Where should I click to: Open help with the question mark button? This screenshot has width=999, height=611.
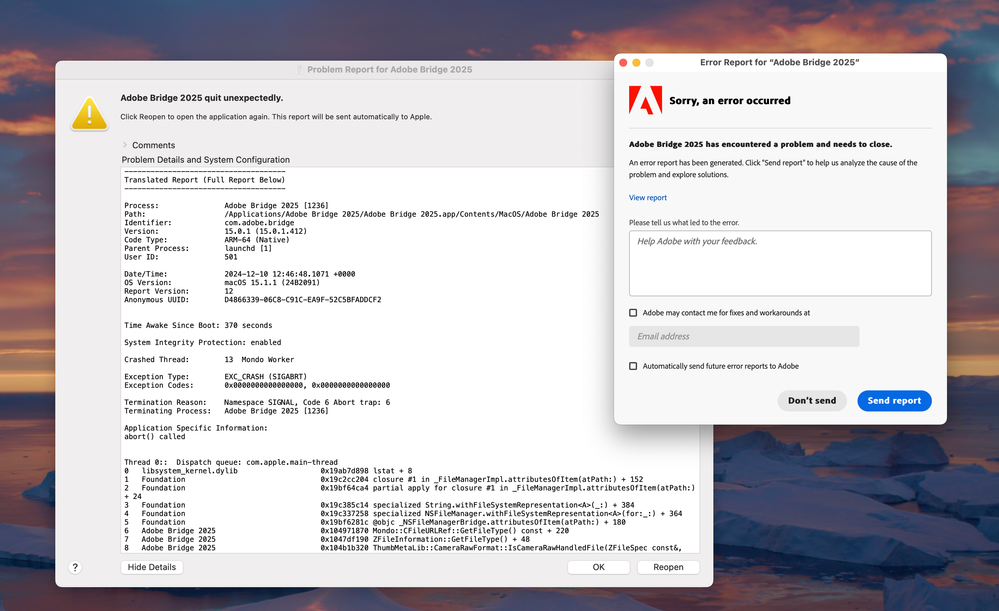click(75, 567)
